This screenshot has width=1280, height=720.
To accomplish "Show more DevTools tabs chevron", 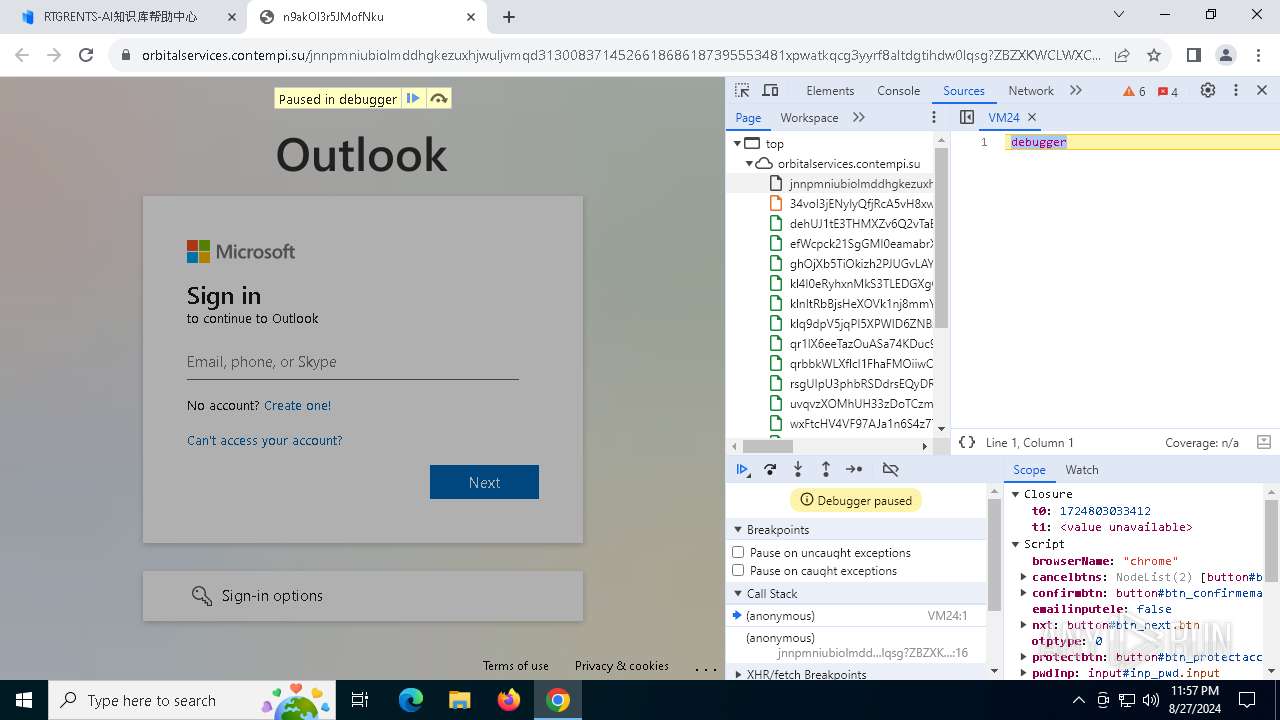I will (x=1076, y=90).
